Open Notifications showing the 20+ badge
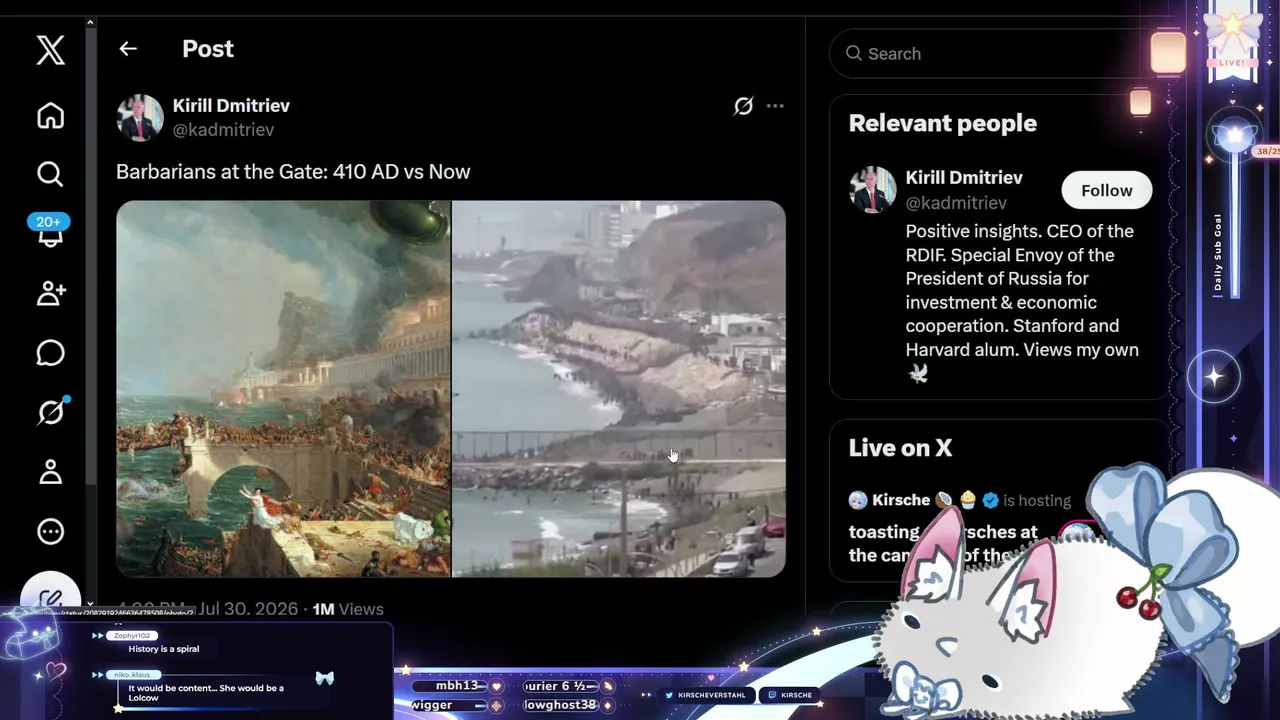The width and height of the screenshot is (1280, 720). pos(50,230)
